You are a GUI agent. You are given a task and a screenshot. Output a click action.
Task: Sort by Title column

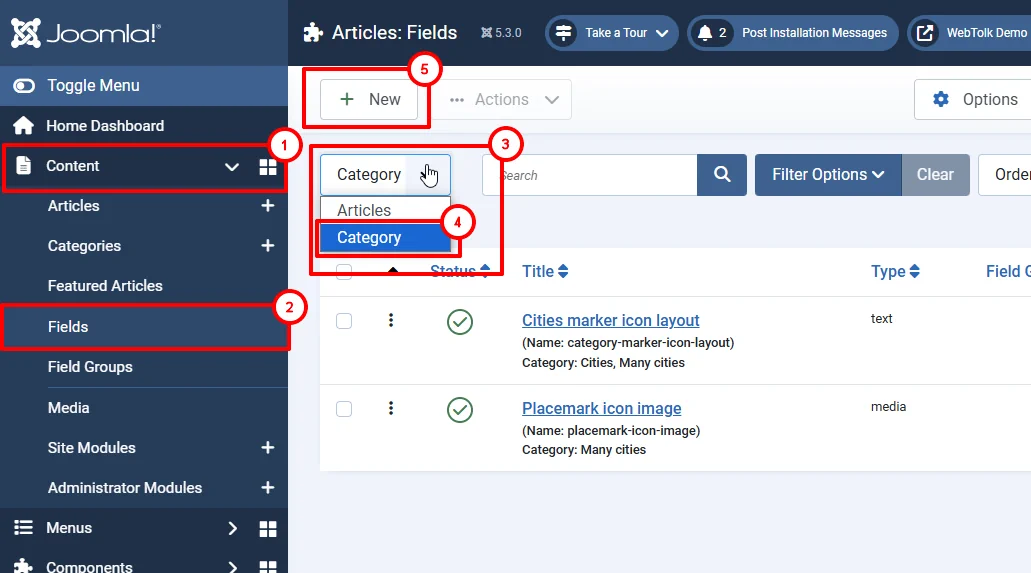point(545,271)
